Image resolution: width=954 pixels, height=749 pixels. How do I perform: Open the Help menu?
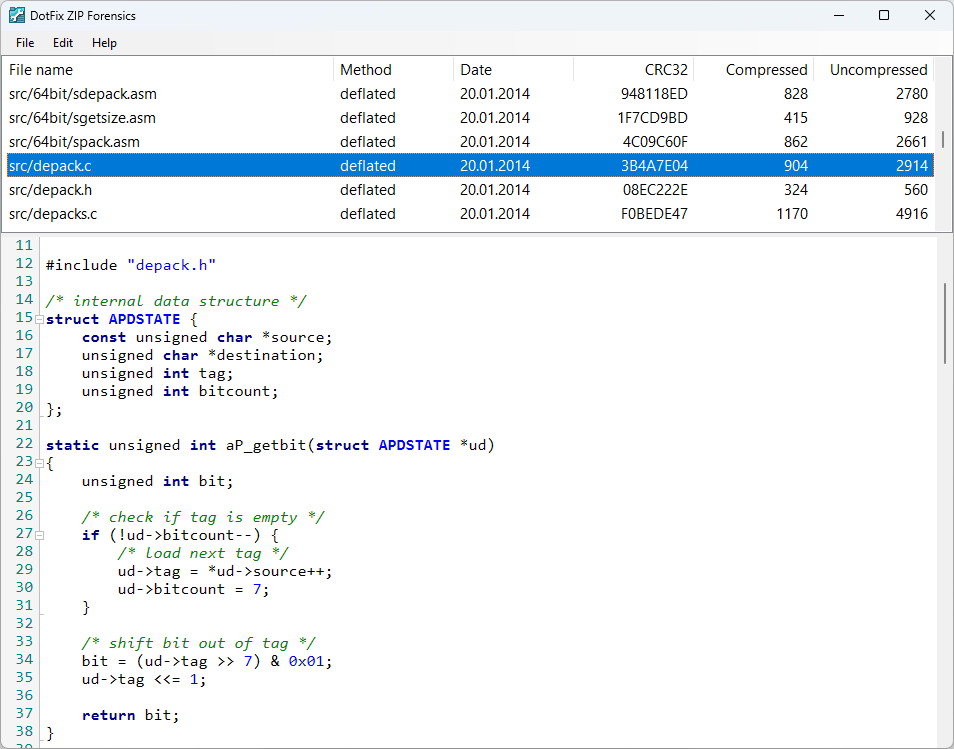pyautogui.click(x=104, y=43)
